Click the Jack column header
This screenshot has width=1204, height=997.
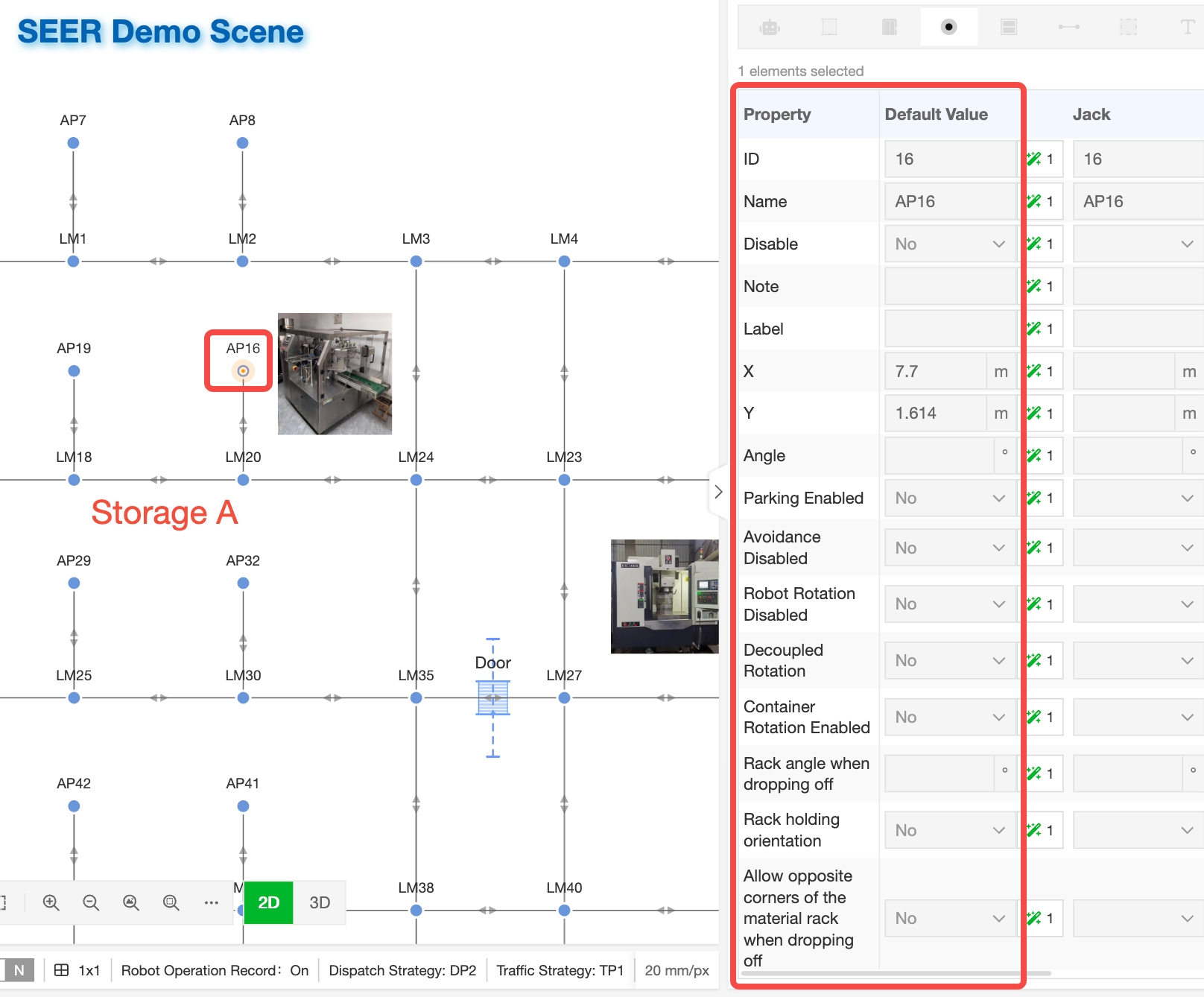(1091, 114)
